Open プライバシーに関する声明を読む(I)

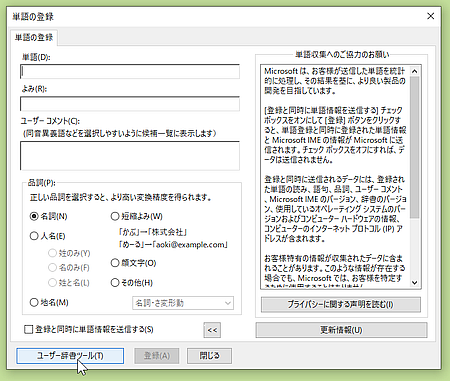[x=341, y=304]
